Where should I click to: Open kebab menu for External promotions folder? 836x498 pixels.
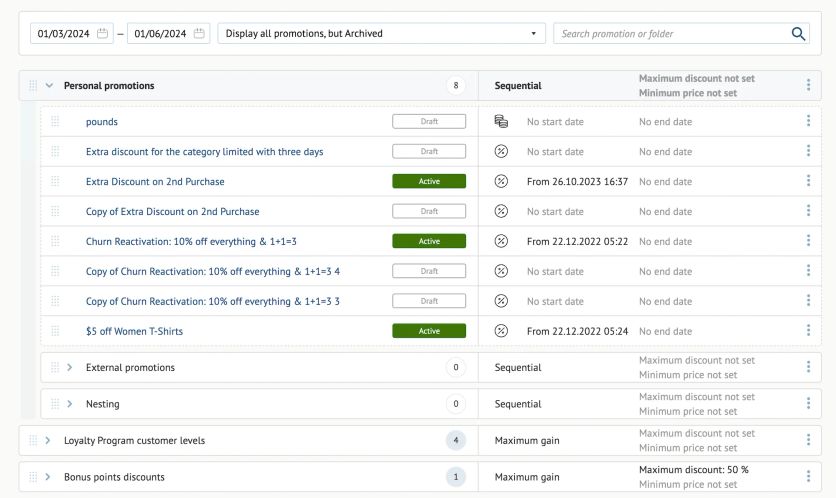[x=808, y=367]
